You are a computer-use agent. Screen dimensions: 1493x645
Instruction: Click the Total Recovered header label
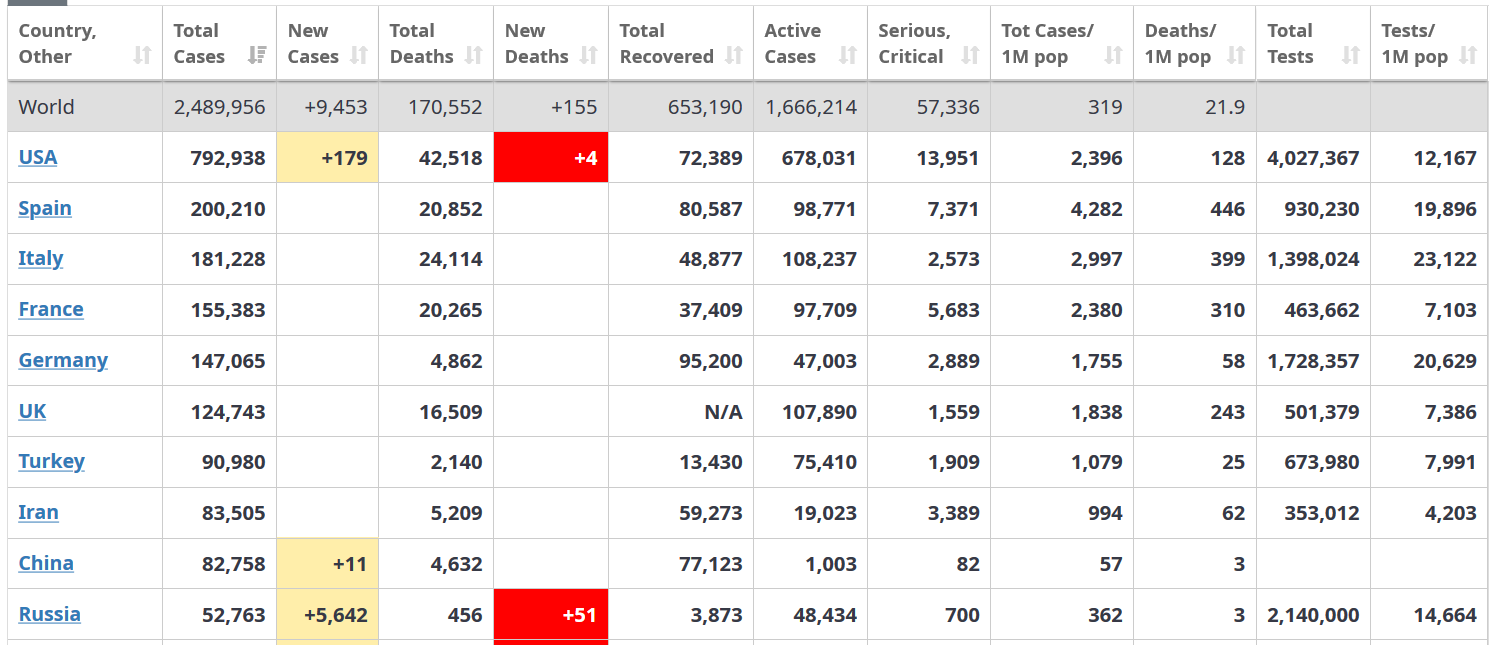coord(666,44)
